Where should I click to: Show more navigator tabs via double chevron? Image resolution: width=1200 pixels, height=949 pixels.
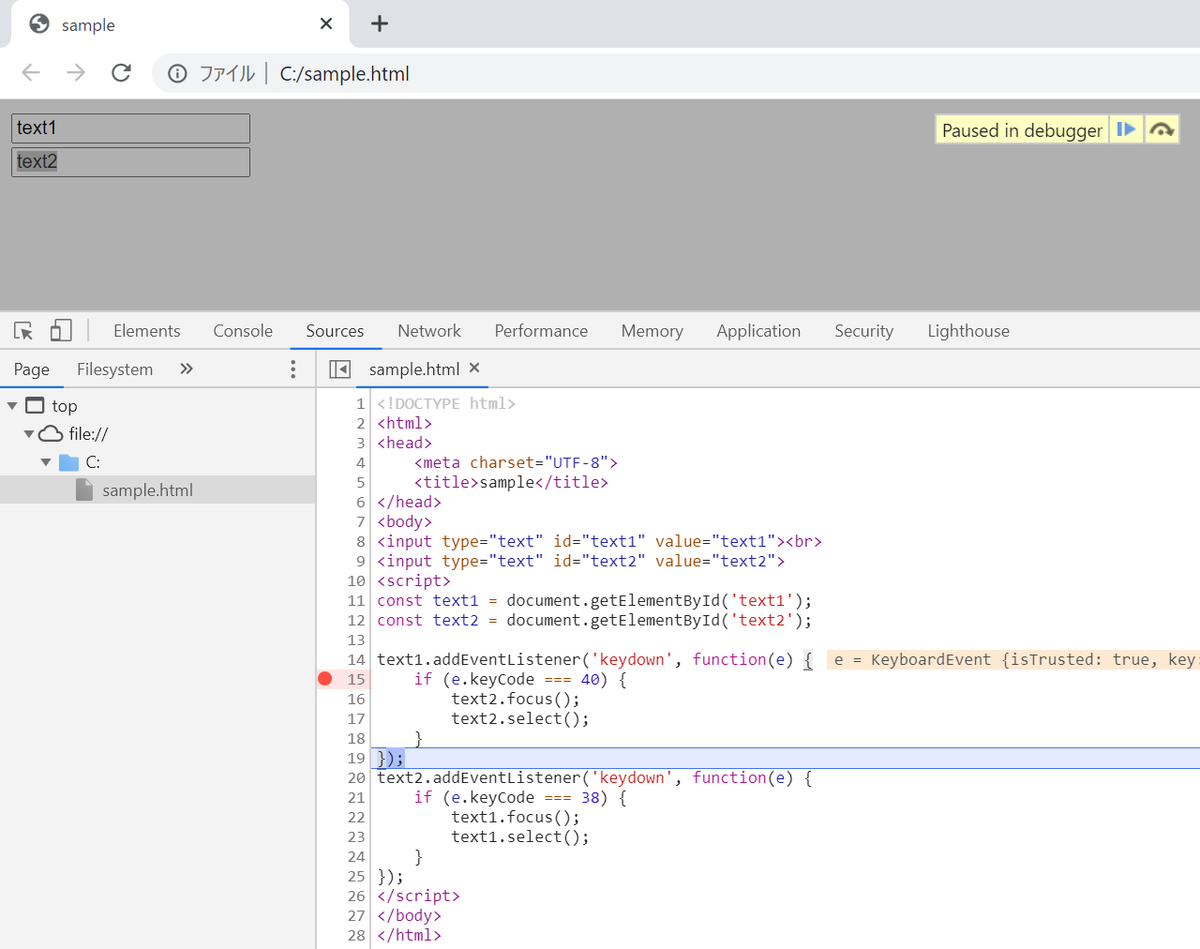click(186, 369)
